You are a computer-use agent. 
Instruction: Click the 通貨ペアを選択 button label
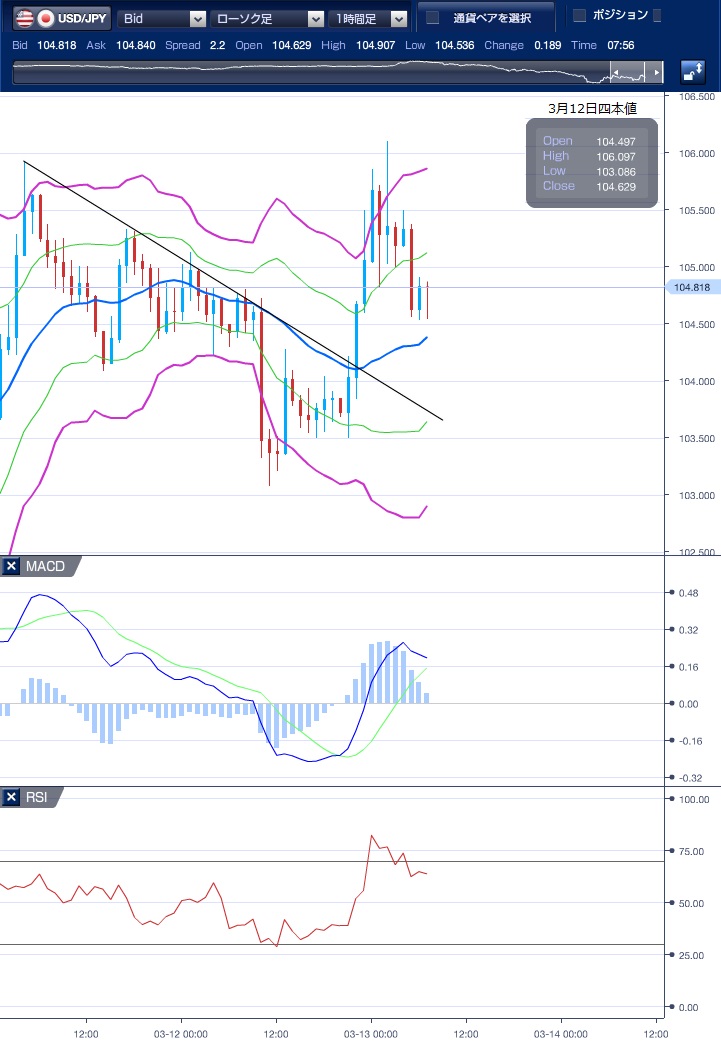(x=491, y=18)
